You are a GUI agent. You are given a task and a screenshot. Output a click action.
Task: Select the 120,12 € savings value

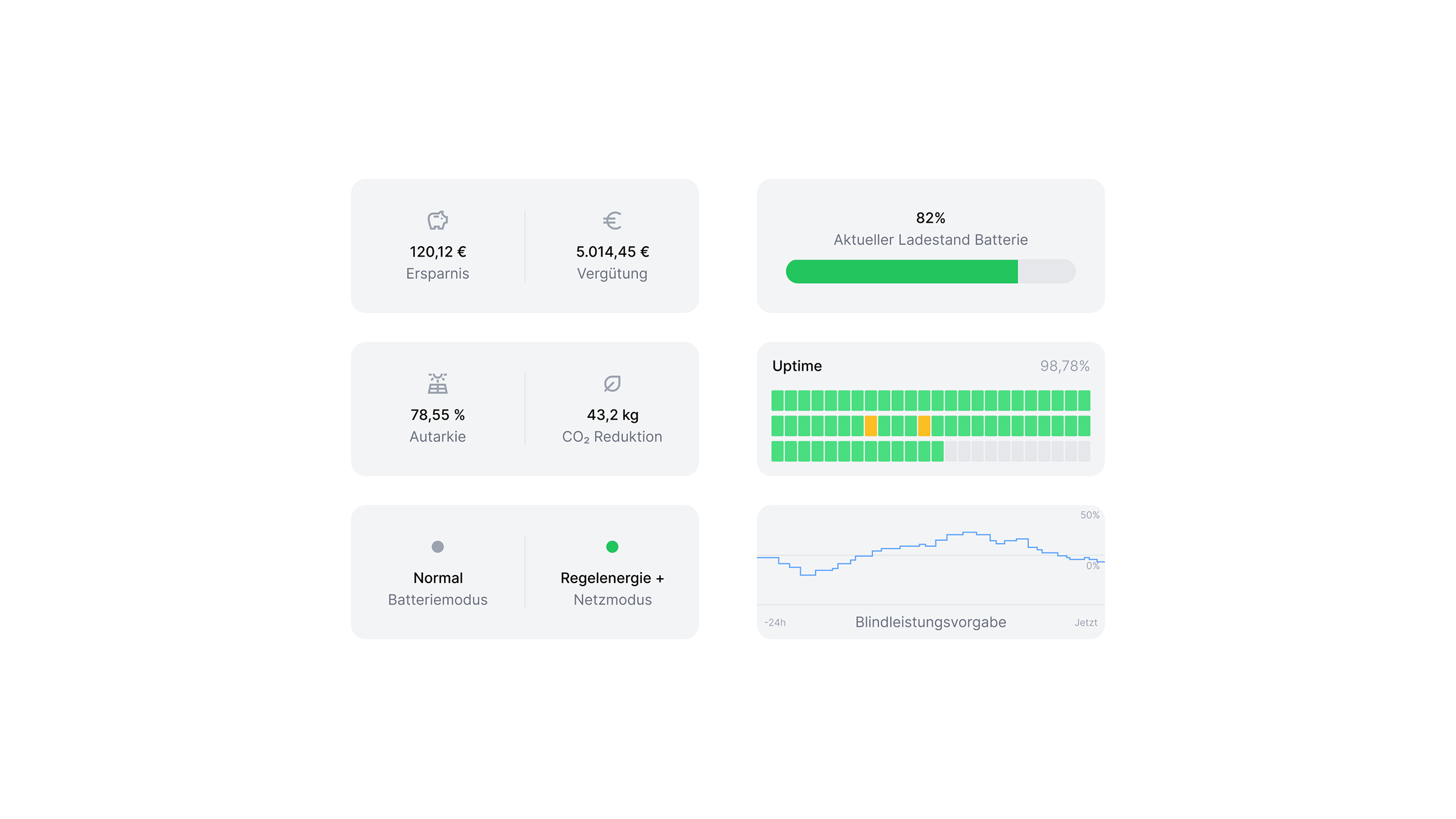(x=437, y=252)
